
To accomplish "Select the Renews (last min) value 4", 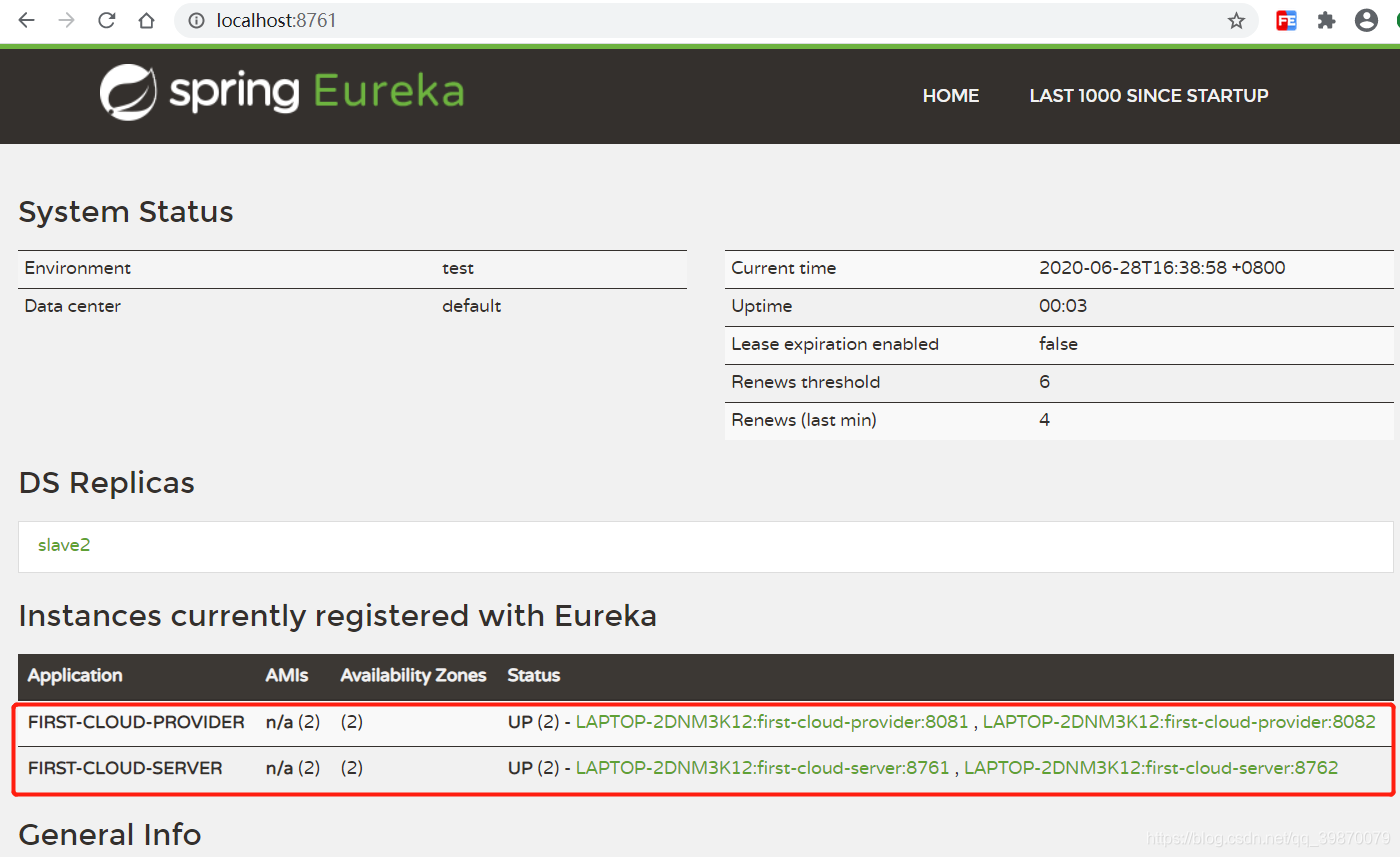I will pyautogui.click(x=1044, y=420).
